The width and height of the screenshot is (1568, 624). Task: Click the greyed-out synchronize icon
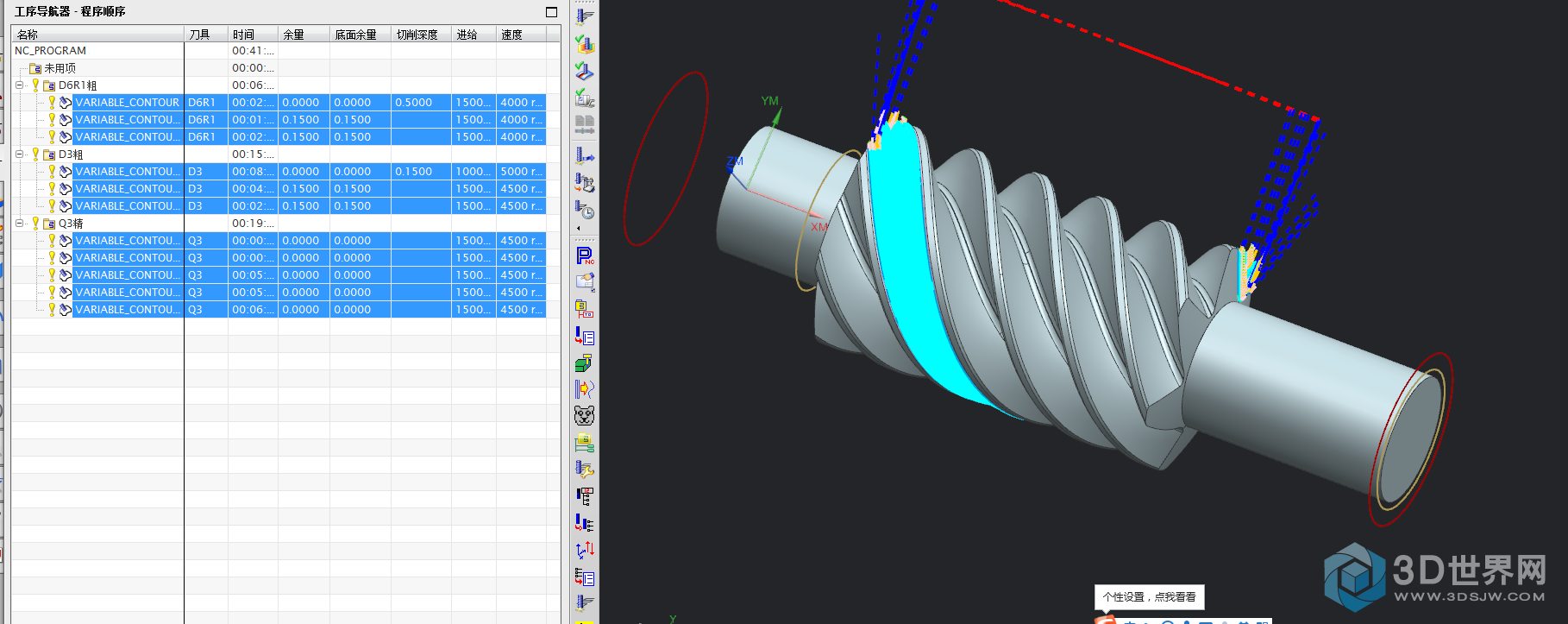tap(585, 124)
